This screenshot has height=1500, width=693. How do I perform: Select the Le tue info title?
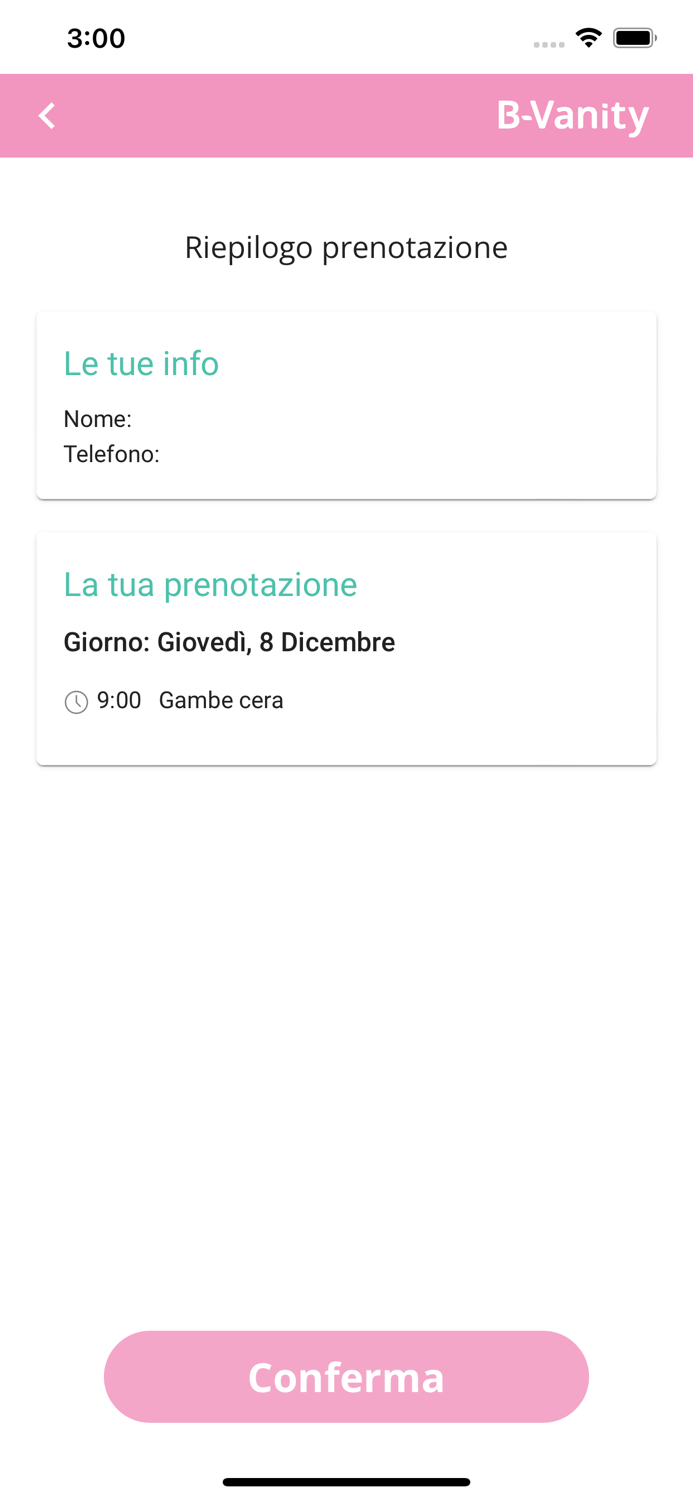(x=141, y=363)
